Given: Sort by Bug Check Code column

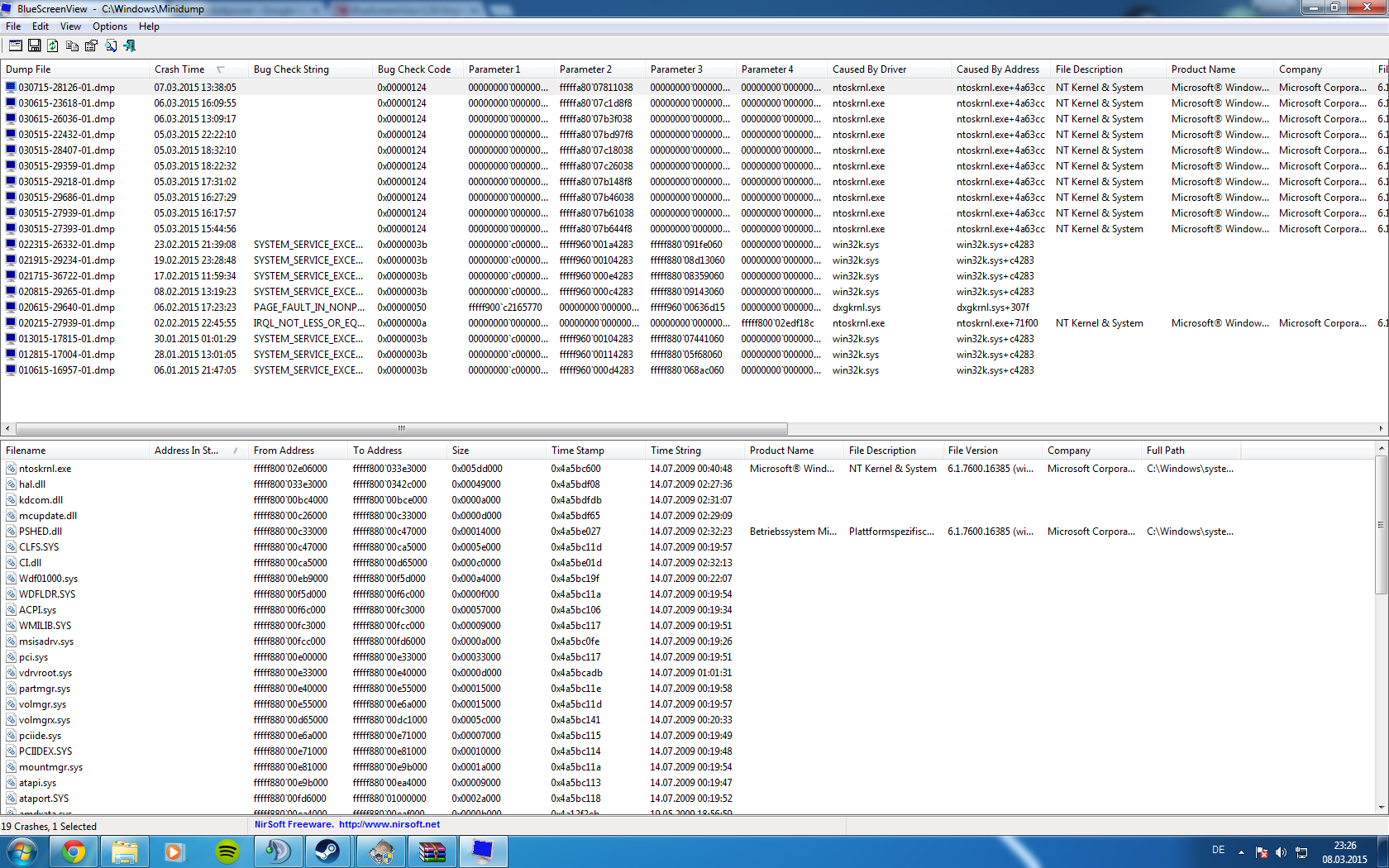Looking at the screenshot, I should [x=418, y=69].
